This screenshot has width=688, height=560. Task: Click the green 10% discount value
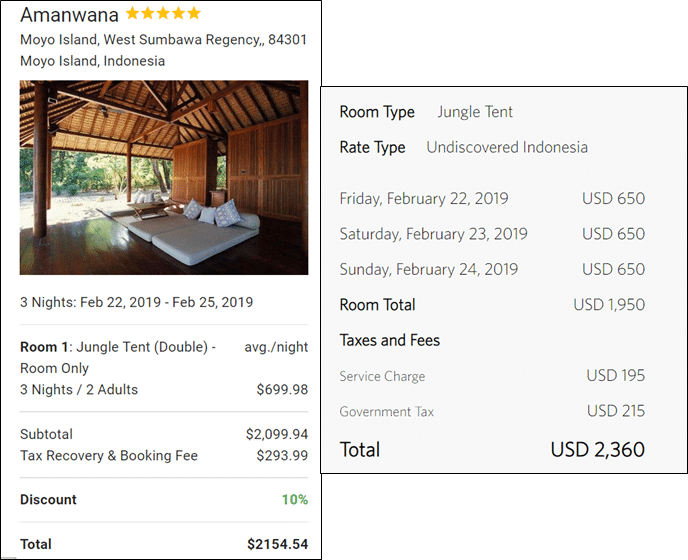295,499
